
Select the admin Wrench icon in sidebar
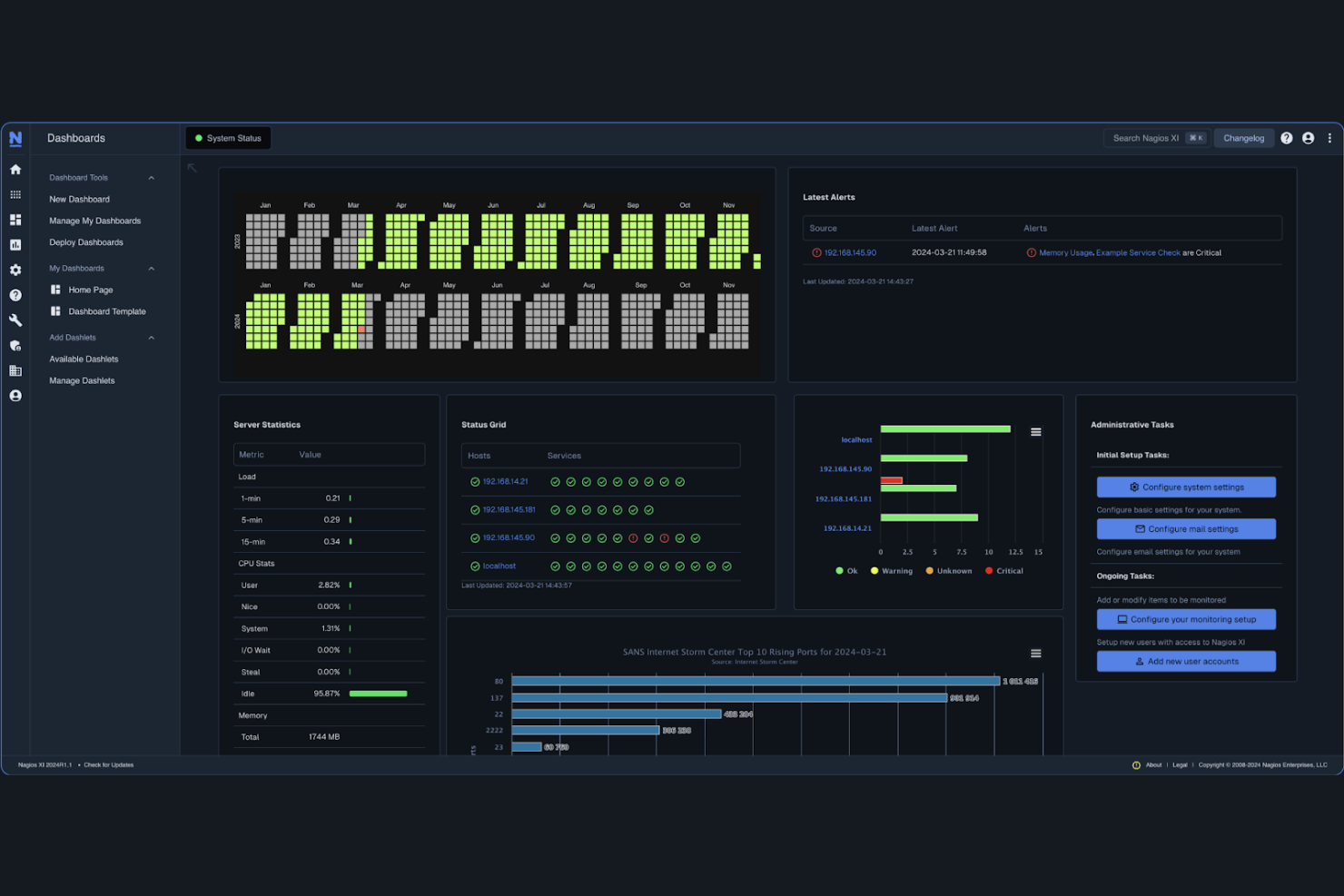tap(15, 320)
